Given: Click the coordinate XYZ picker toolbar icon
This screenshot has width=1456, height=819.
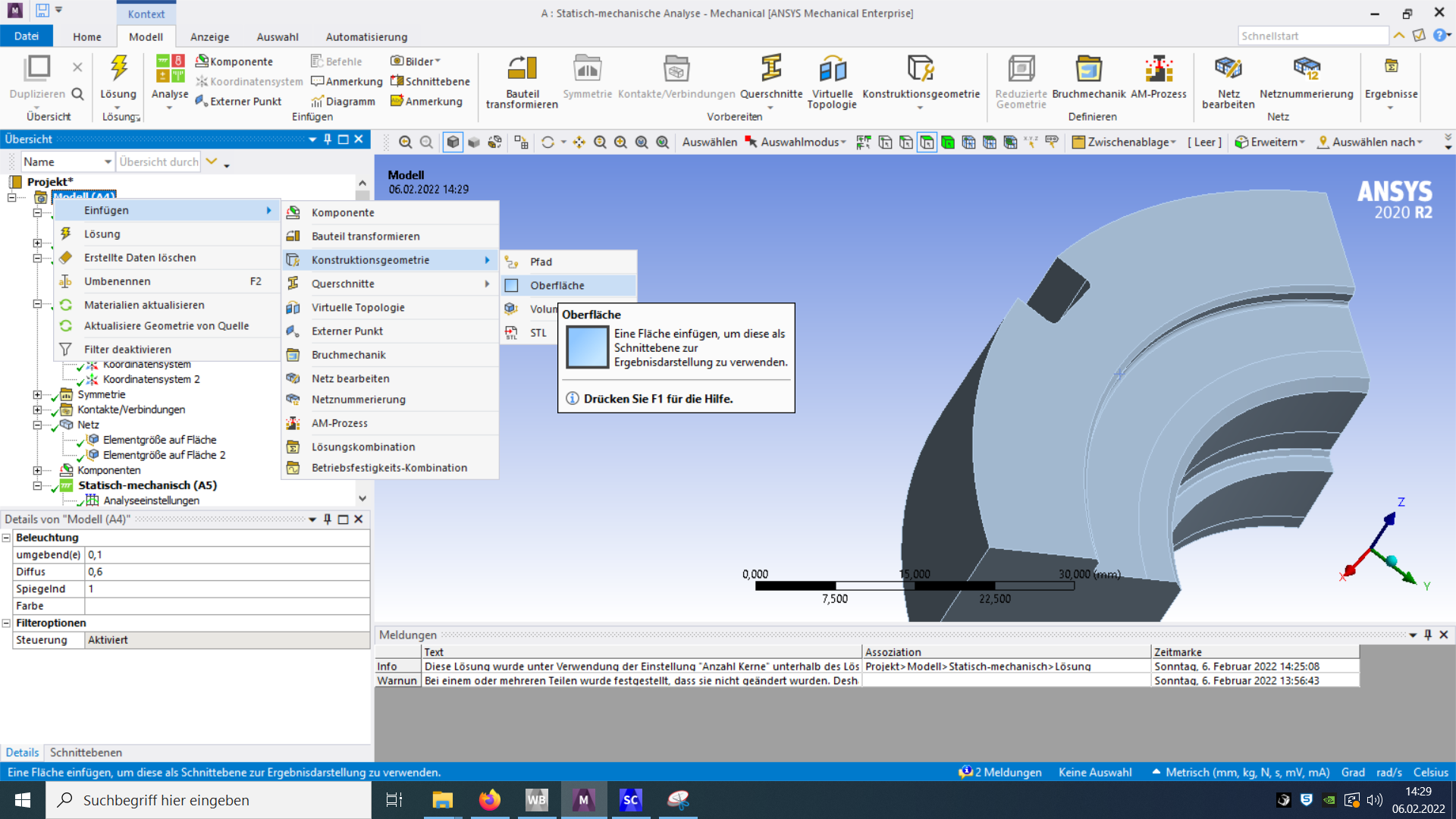Looking at the screenshot, I should click(x=1031, y=142).
